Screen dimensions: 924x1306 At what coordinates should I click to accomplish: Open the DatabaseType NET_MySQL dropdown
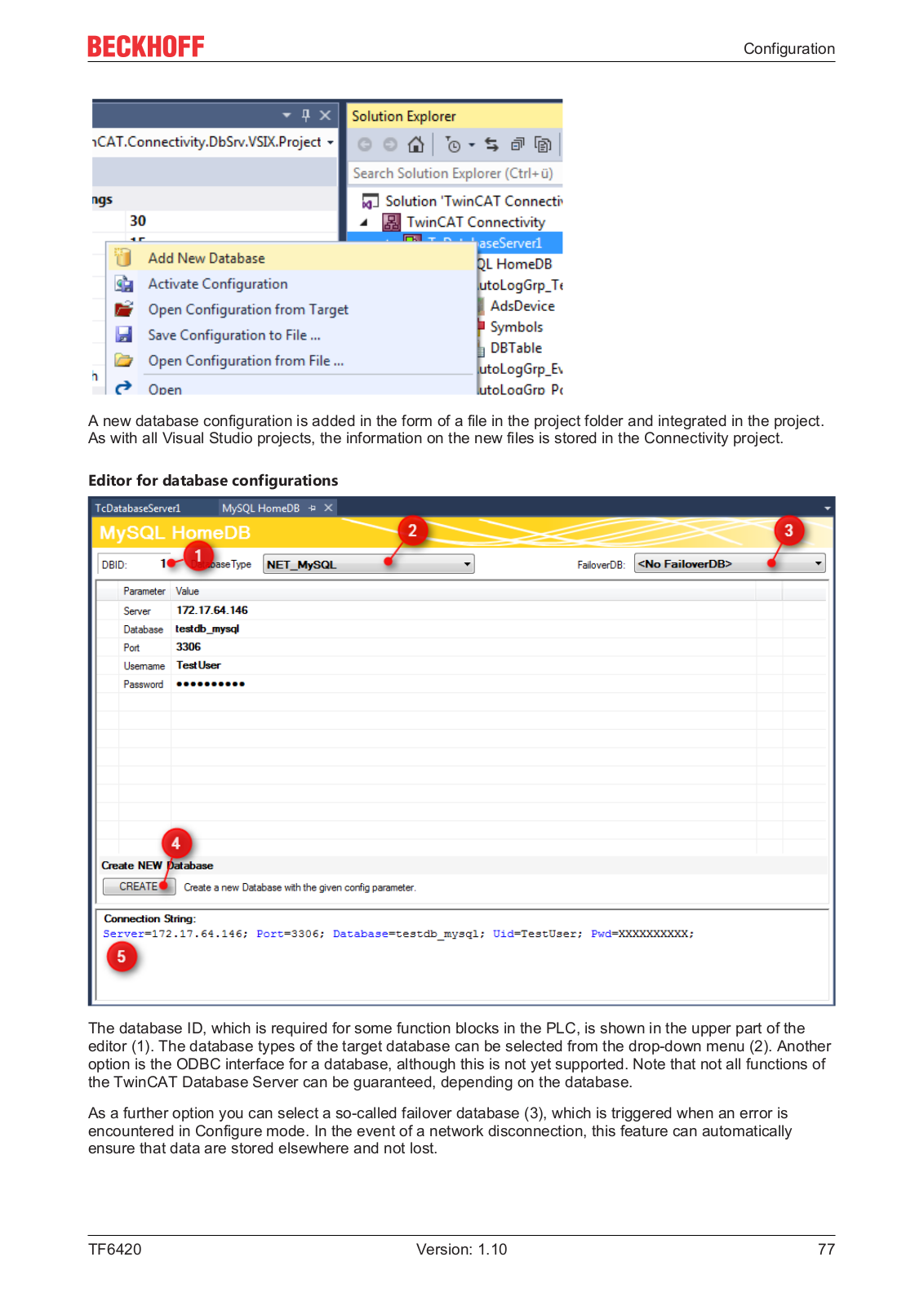368,564
